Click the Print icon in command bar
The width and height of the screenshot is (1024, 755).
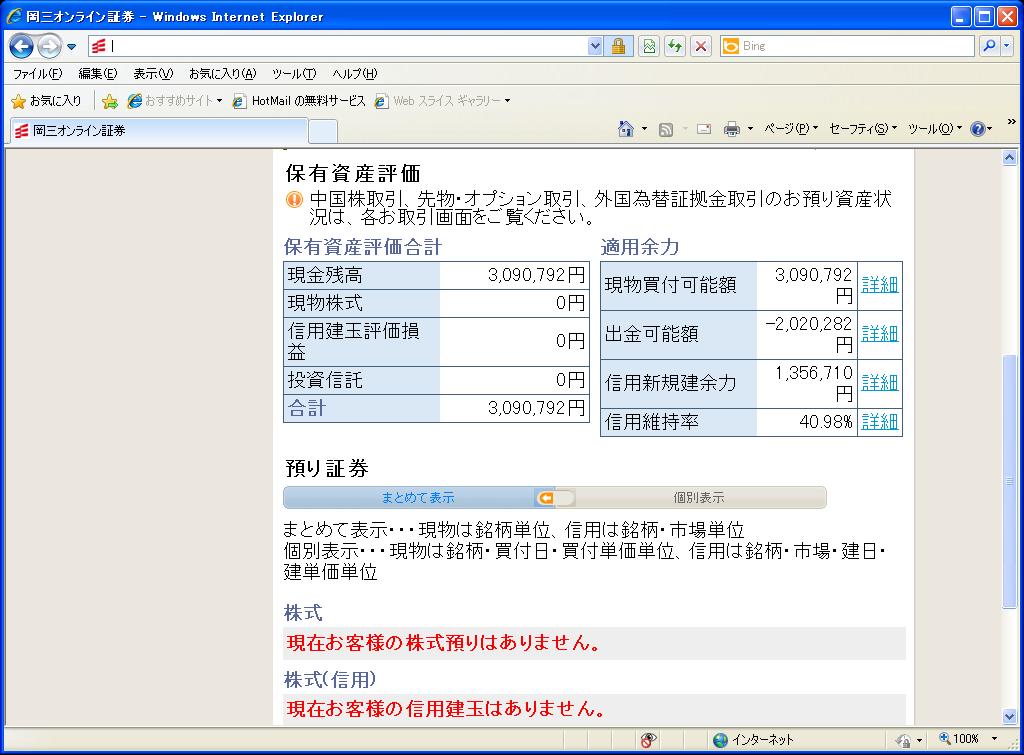pyautogui.click(x=731, y=128)
